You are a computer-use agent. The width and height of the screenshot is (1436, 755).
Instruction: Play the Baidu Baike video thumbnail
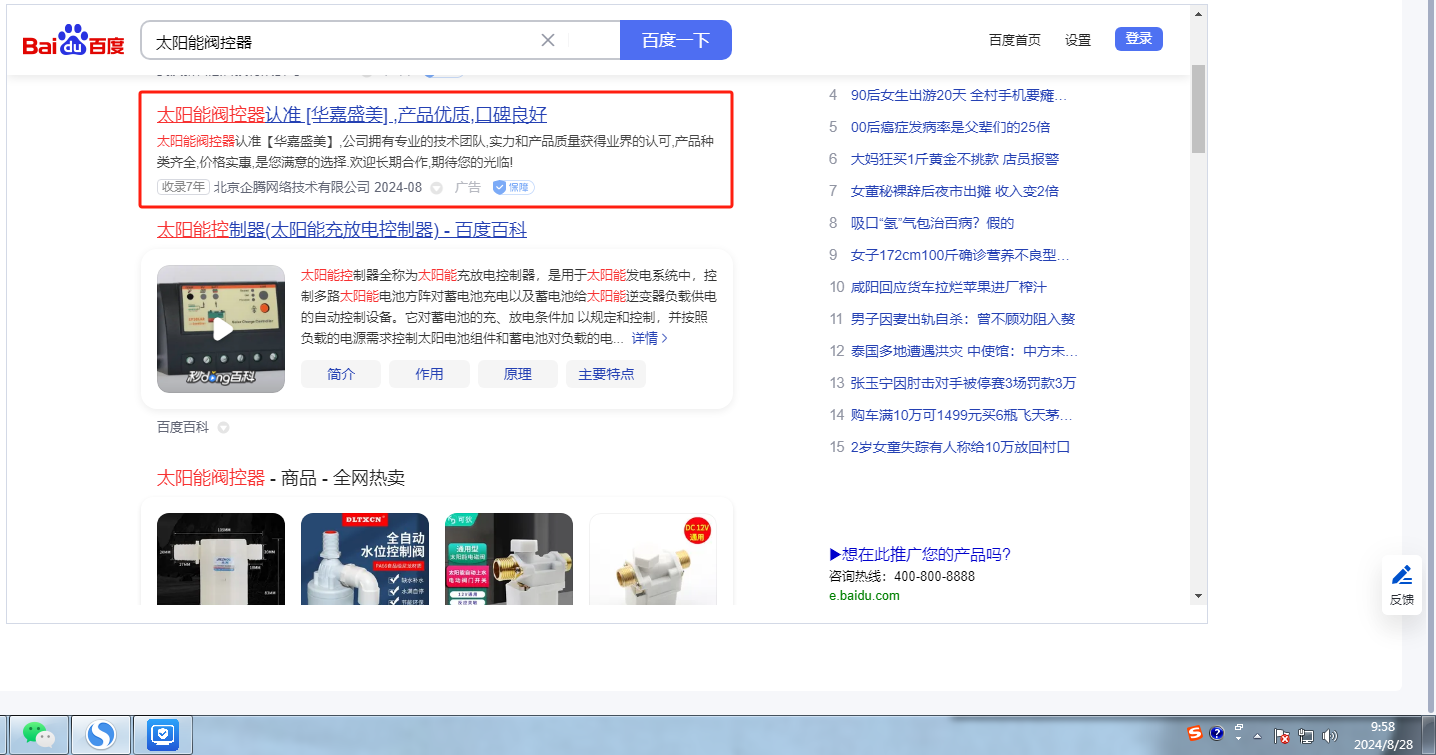pyautogui.click(x=221, y=329)
